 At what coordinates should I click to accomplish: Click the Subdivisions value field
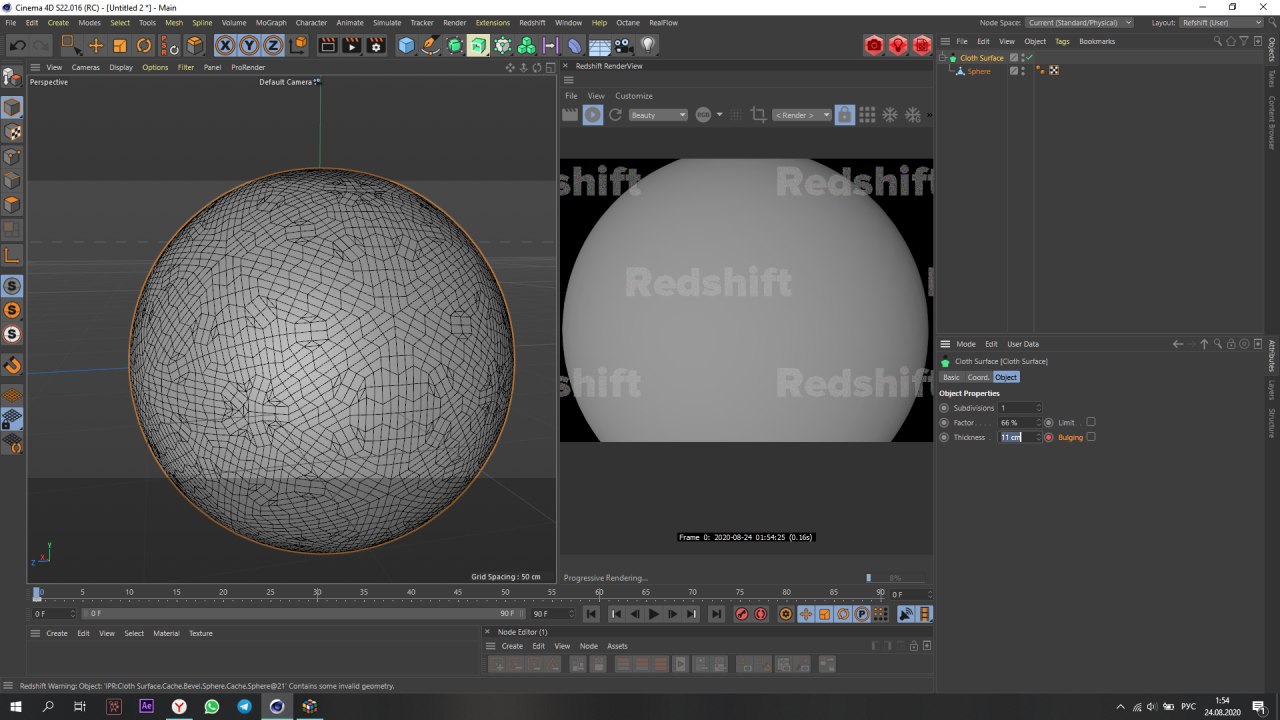tap(1016, 408)
